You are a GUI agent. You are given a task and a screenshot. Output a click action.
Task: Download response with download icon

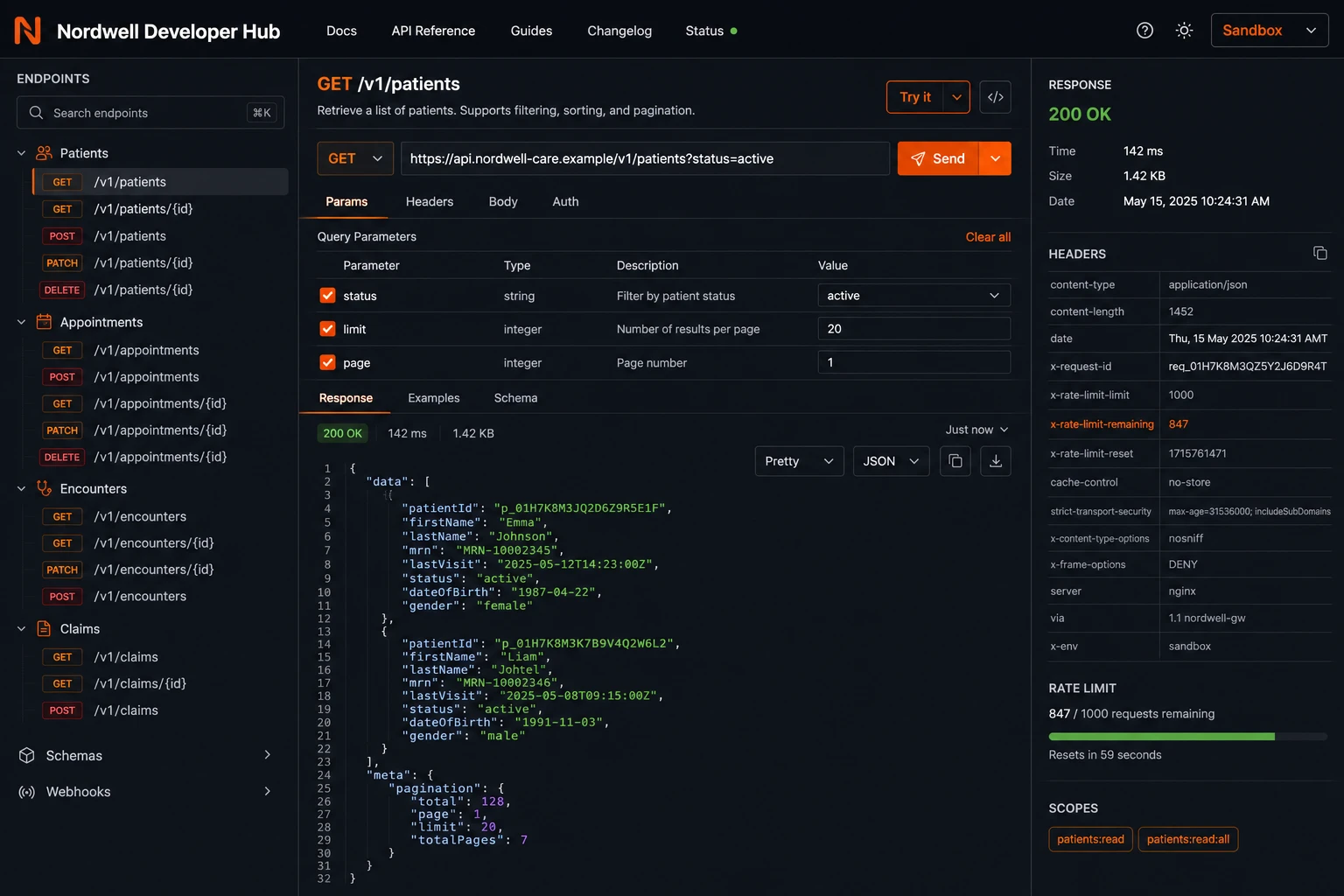coord(996,461)
